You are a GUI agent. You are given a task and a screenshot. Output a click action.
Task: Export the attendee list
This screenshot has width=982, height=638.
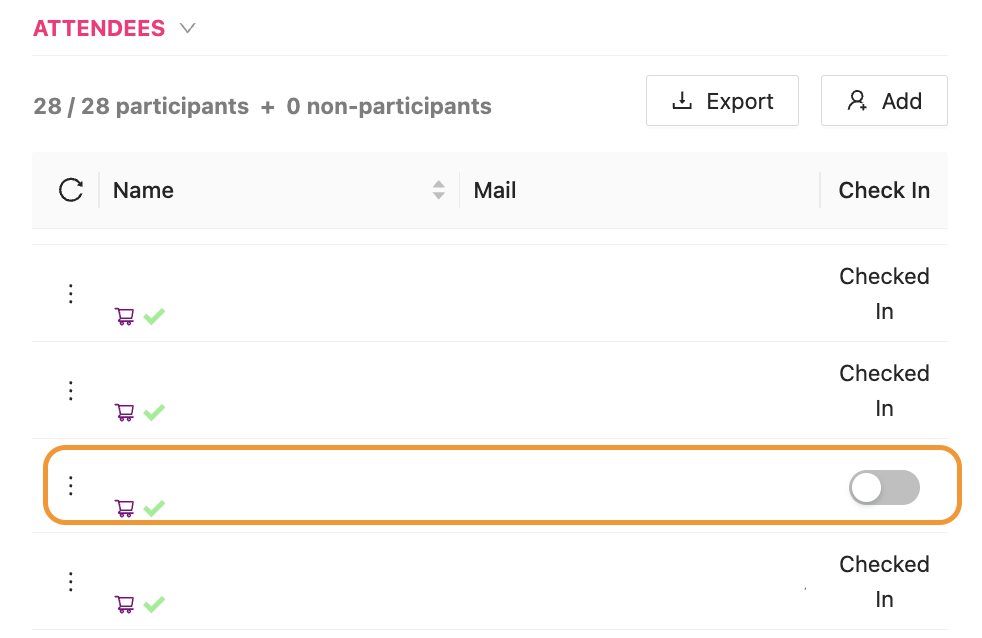coord(722,101)
